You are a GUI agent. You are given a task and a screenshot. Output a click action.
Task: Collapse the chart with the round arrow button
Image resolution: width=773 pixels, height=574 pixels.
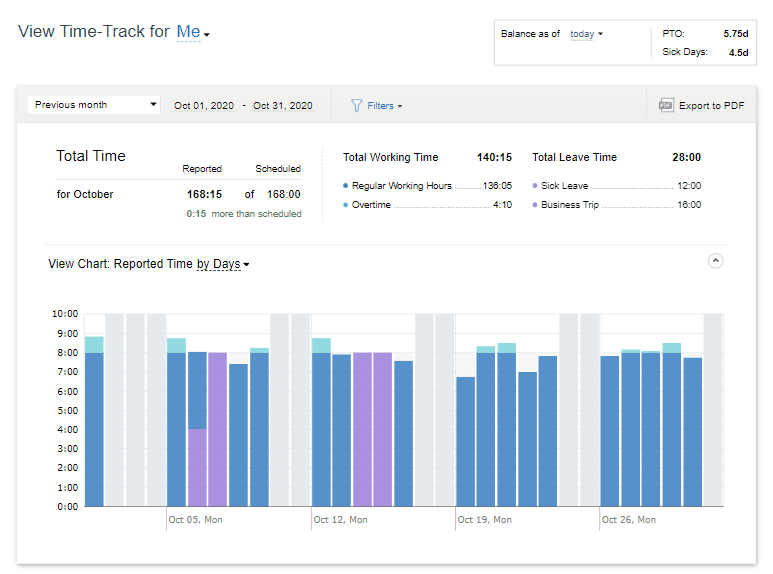(x=715, y=260)
